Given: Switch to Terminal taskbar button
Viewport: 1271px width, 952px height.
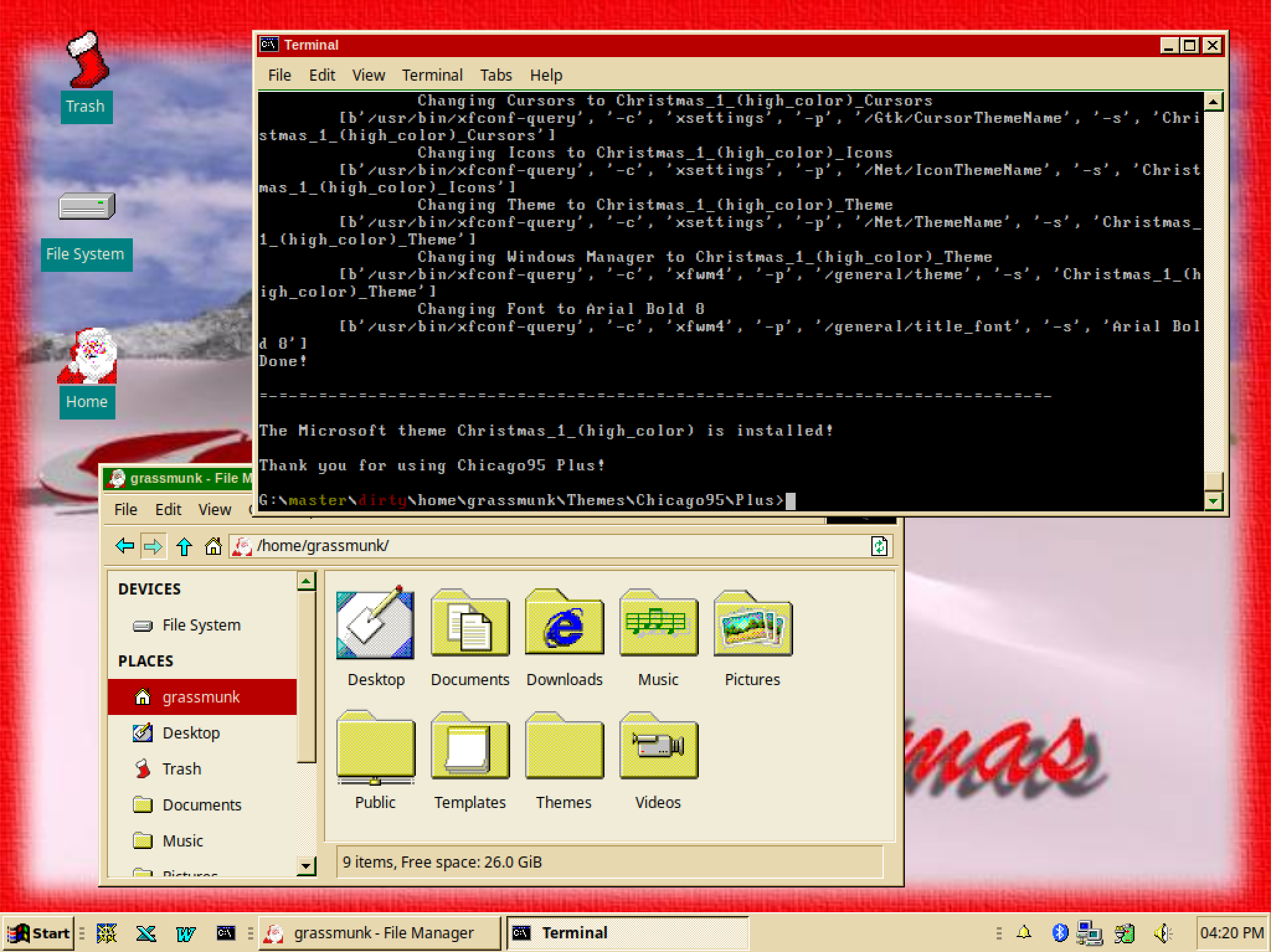Looking at the screenshot, I should (x=628, y=933).
